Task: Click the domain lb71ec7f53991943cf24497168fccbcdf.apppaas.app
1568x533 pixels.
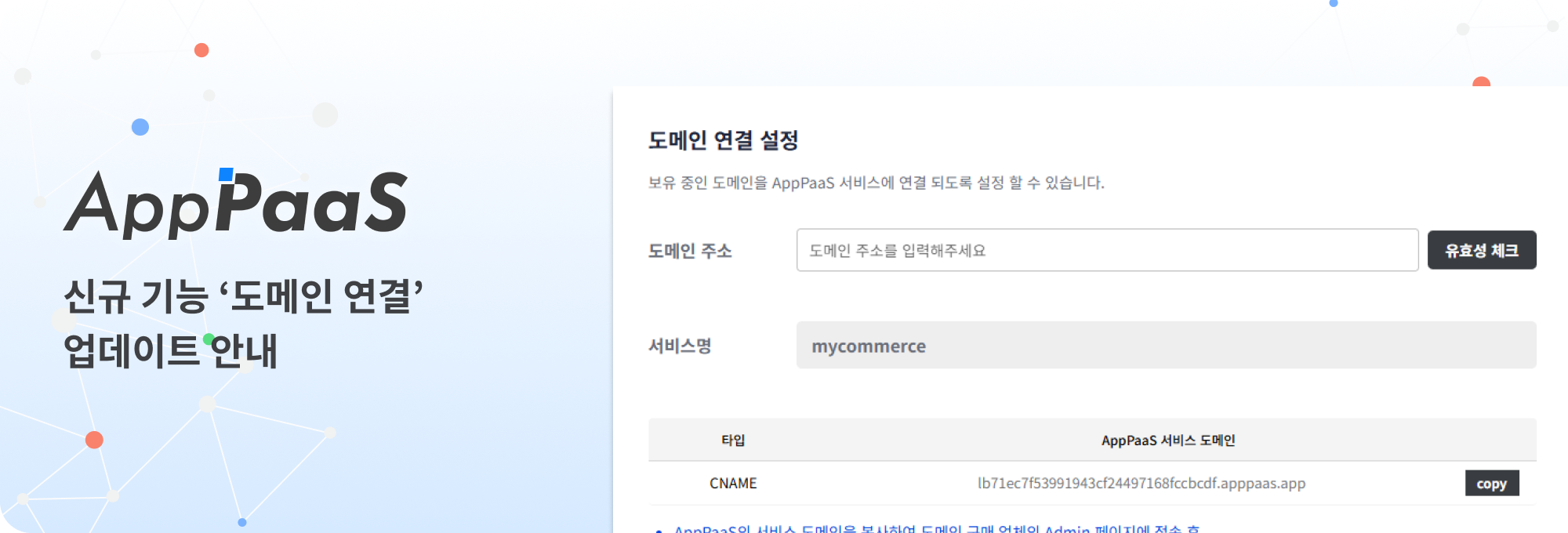Action: point(1142,483)
